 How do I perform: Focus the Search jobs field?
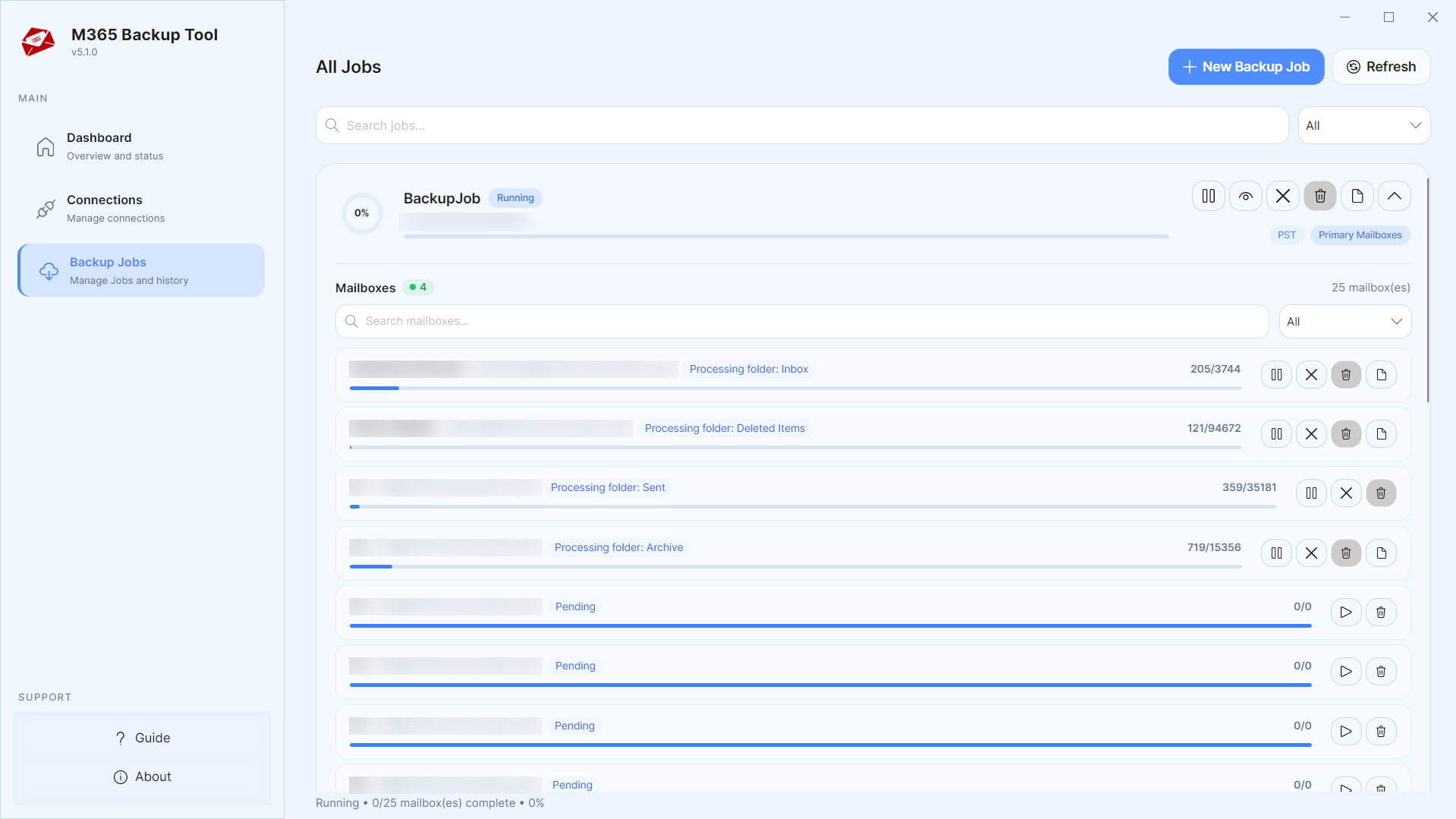(x=802, y=125)
